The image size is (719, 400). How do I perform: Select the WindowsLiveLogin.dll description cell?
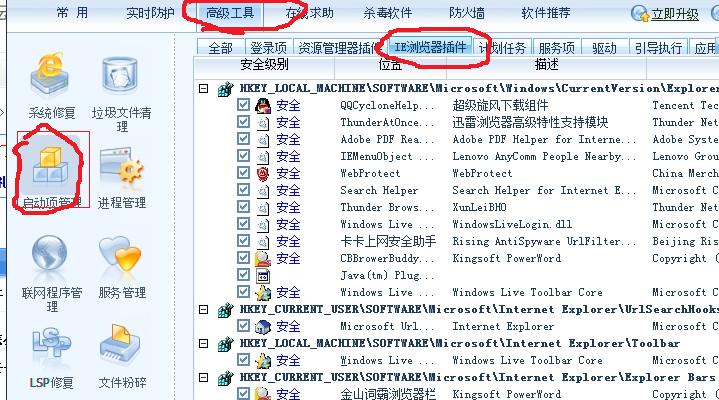click(x=512, y=224)
